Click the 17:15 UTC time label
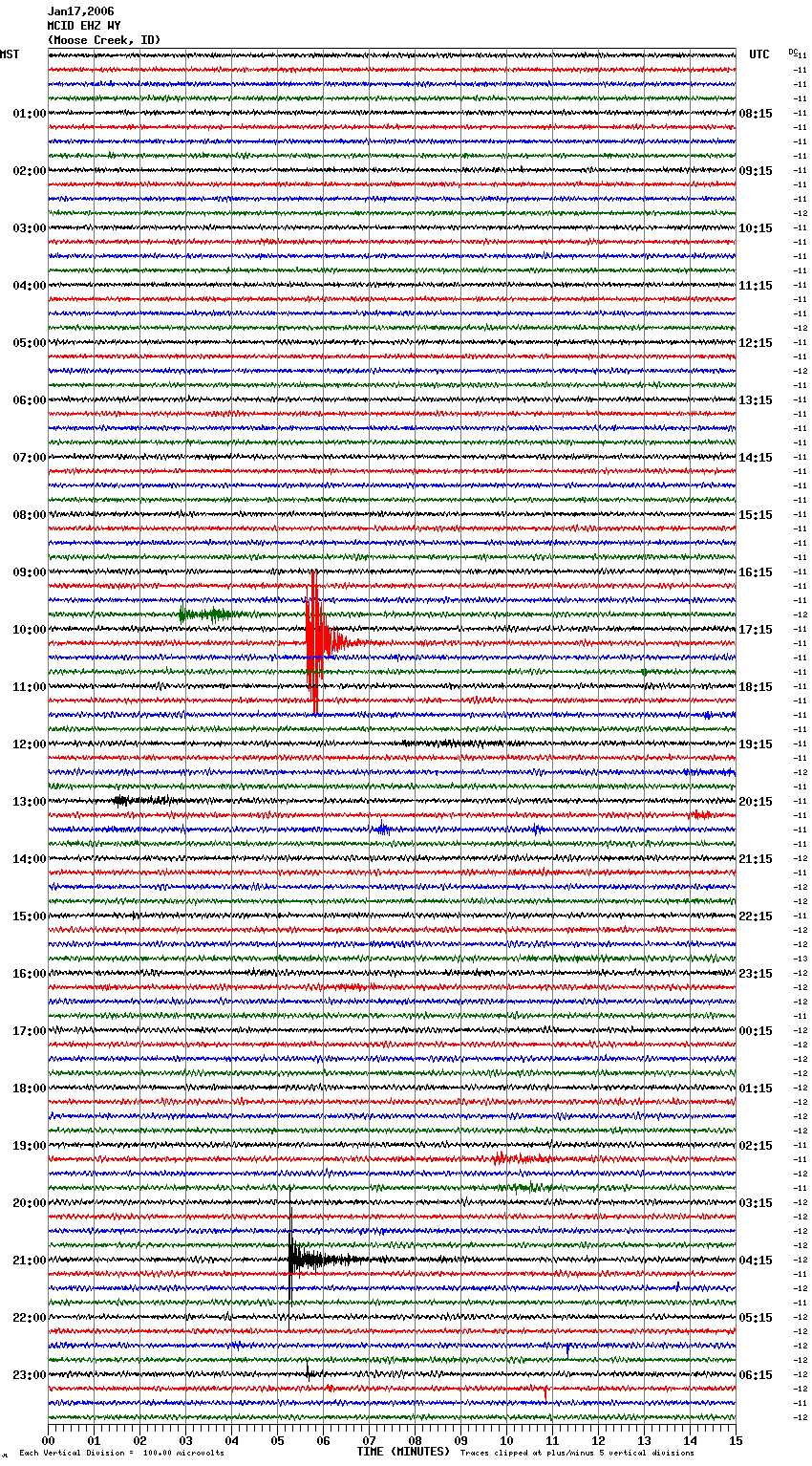 point(756,630)
